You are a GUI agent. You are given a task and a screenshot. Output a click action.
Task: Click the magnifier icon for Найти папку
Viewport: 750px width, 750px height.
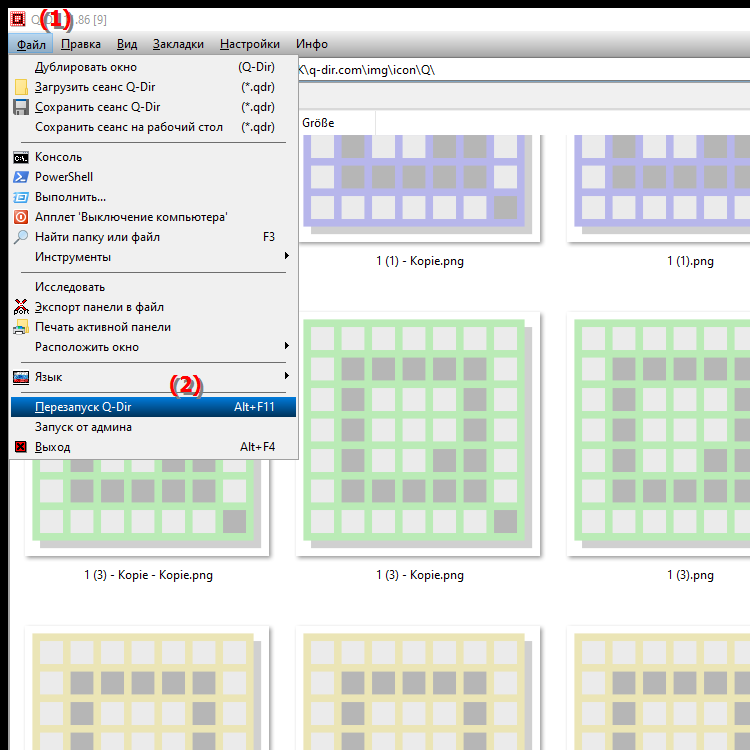[x=21, y=237]
